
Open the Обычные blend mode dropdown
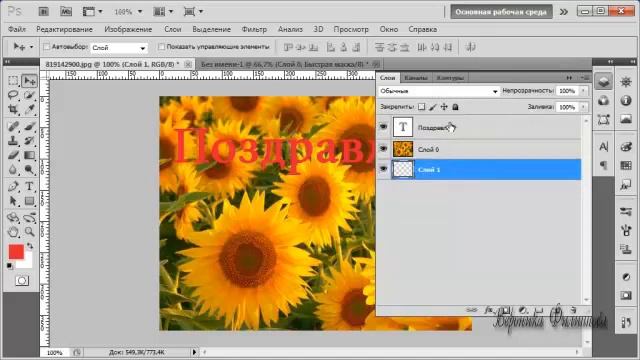point(438,91)
